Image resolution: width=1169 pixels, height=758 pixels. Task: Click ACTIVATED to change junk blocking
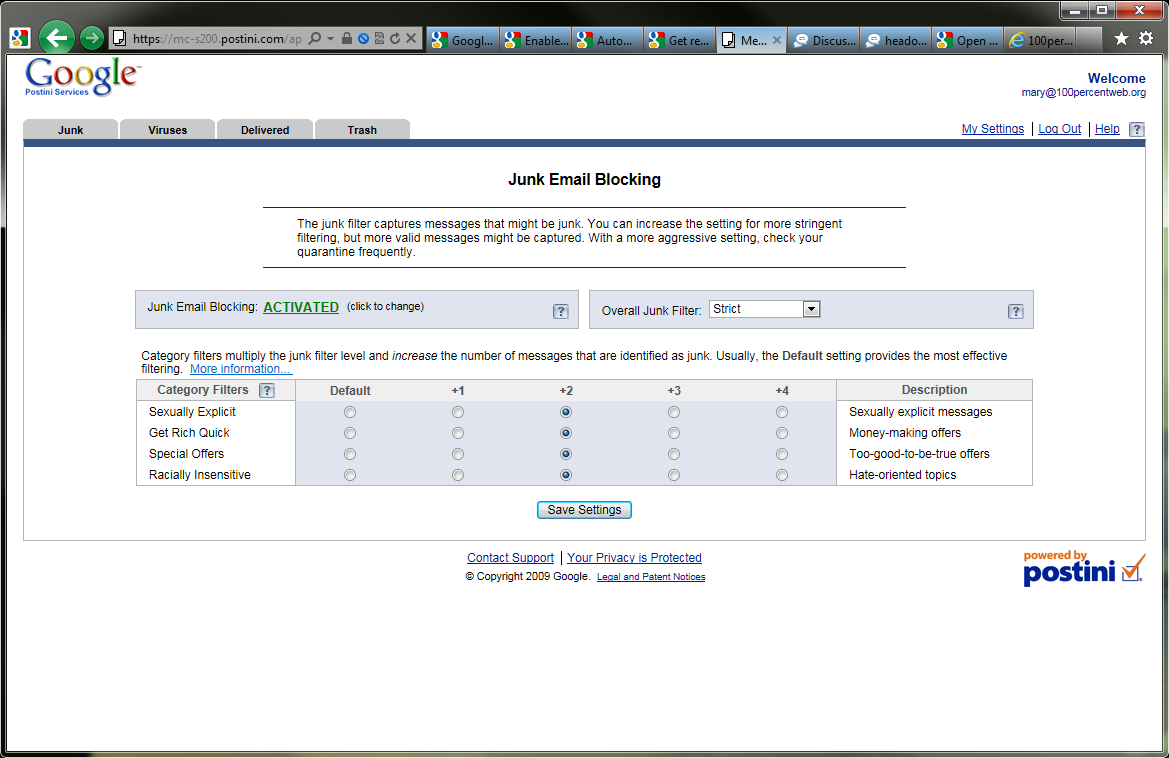pyautogui.click(x=301, y=307)
